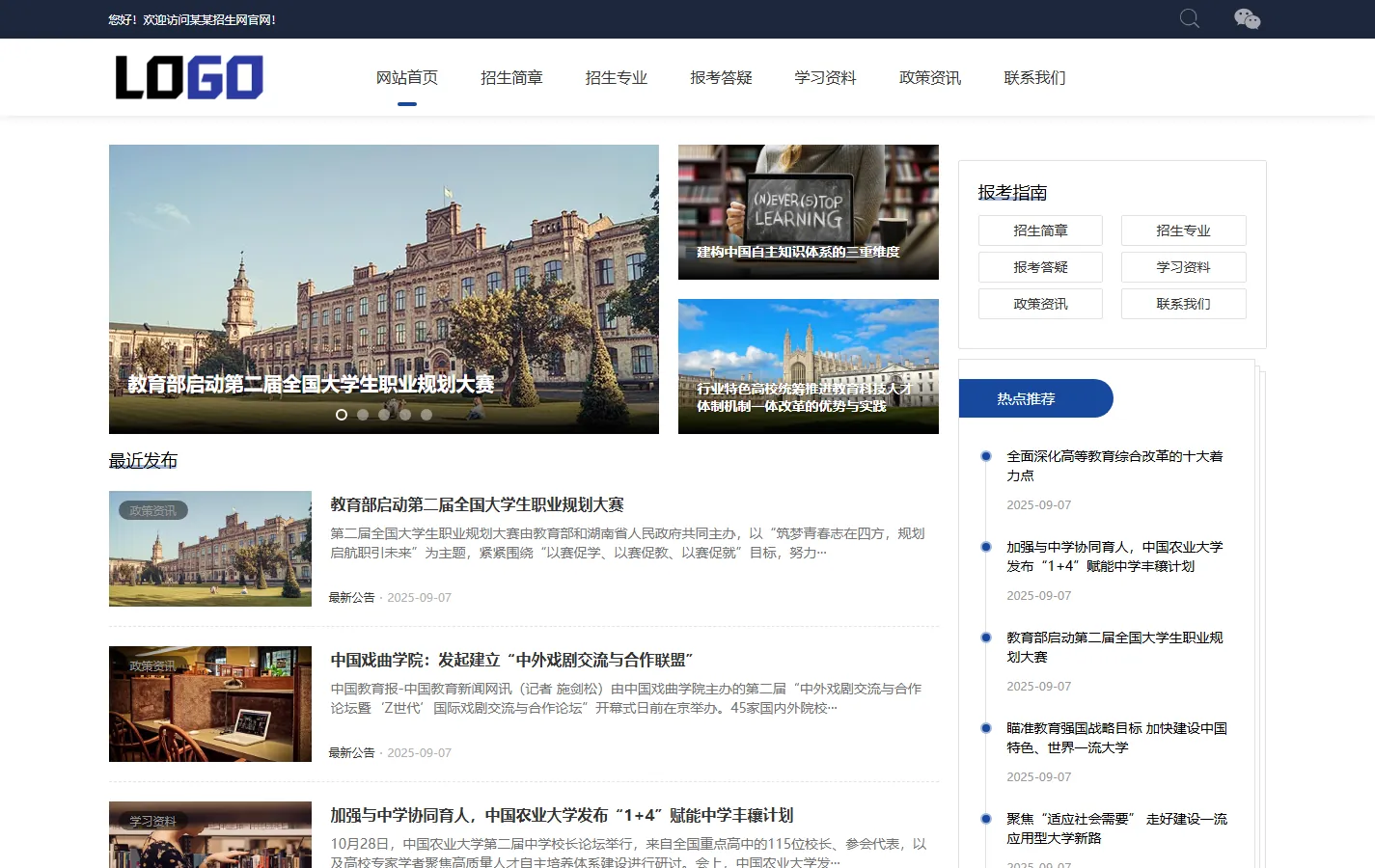Image resolution: width=1375 pixels, height=868 pixels.
Task: Click 最新公告 under the 职业规划大赛 article
Action: [x=351, y=598]
